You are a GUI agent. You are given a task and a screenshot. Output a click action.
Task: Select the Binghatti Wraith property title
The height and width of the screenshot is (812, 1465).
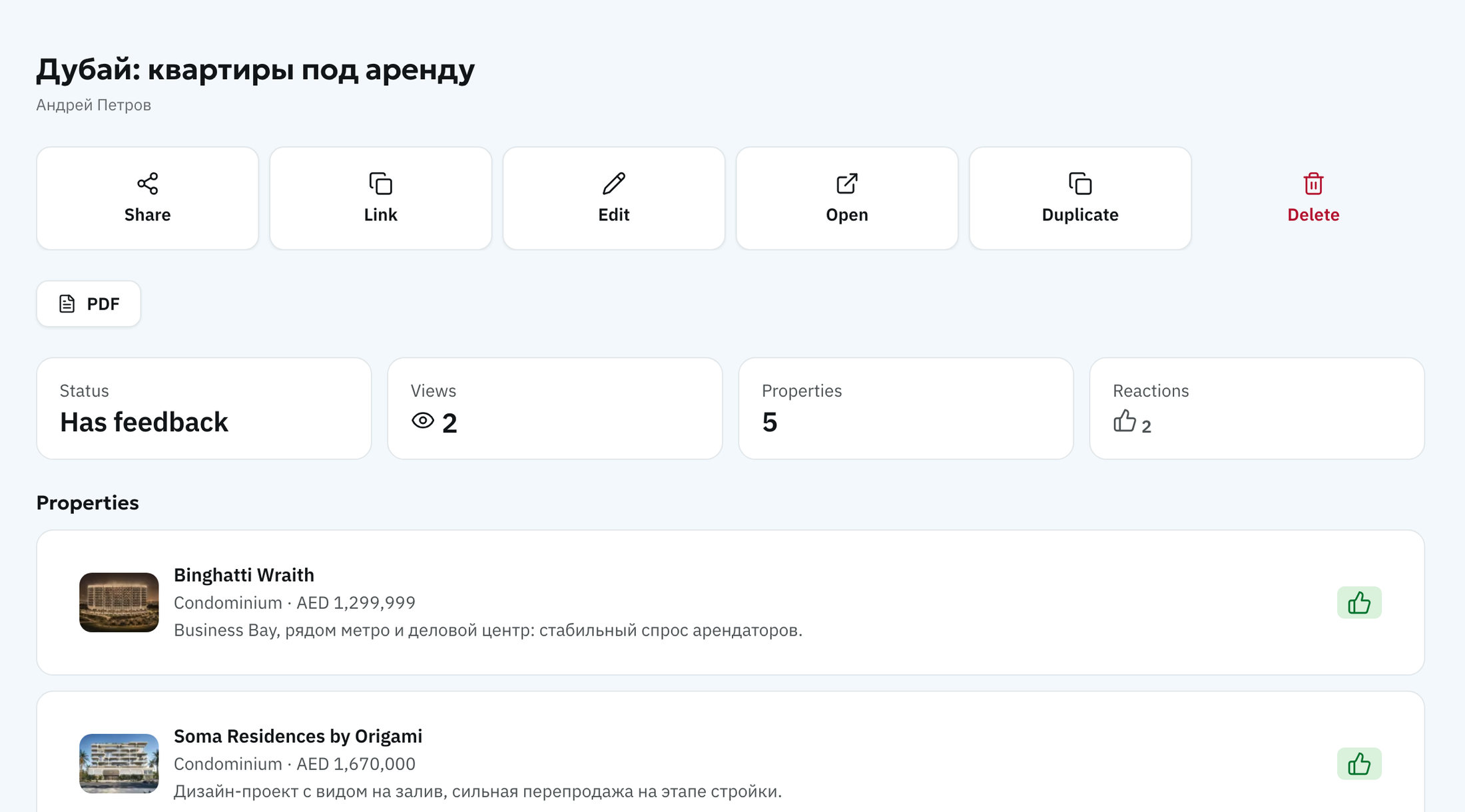pos(244,575)
